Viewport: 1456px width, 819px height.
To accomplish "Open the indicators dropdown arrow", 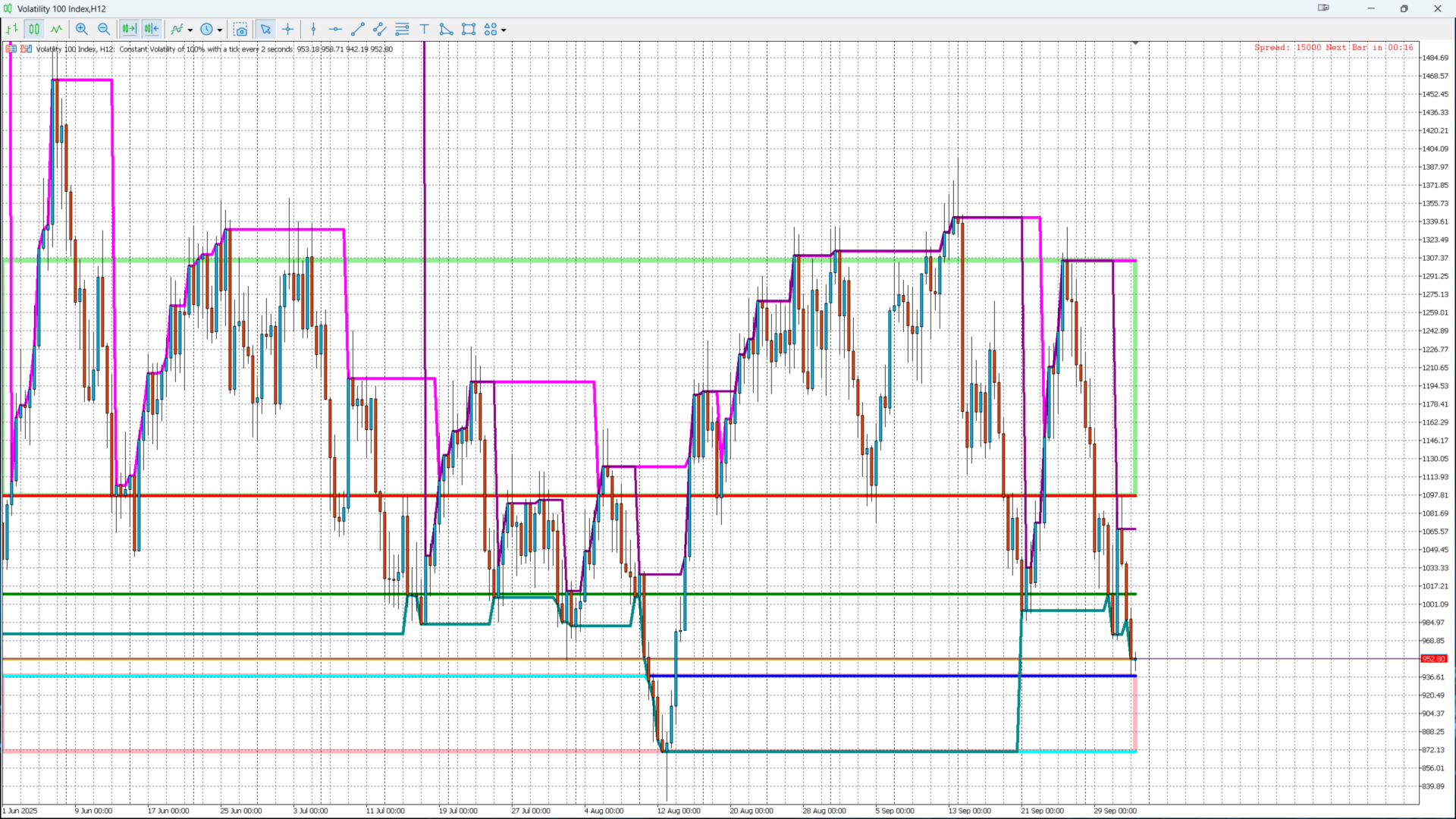I will (x=190, y=30).
